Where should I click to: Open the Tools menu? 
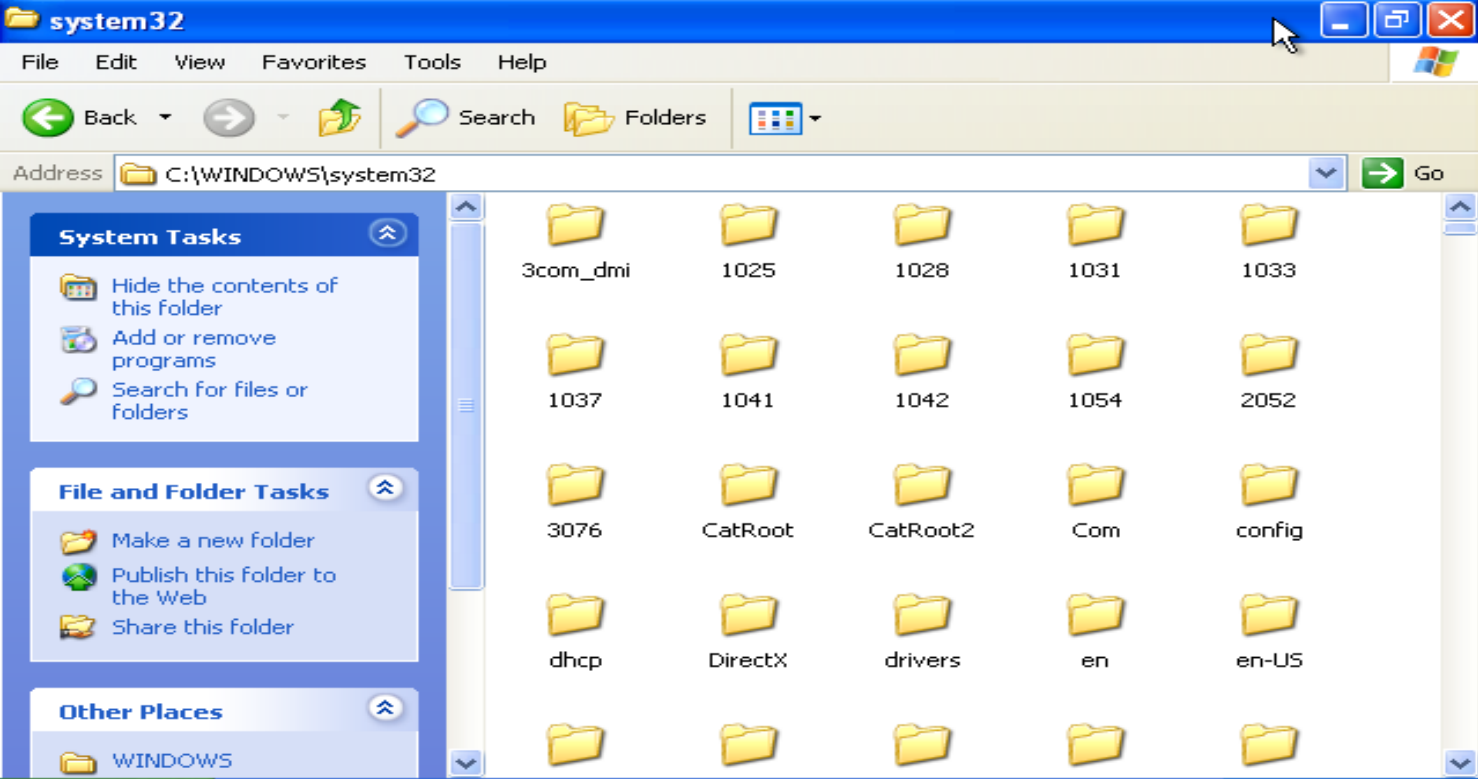[432, 62]
